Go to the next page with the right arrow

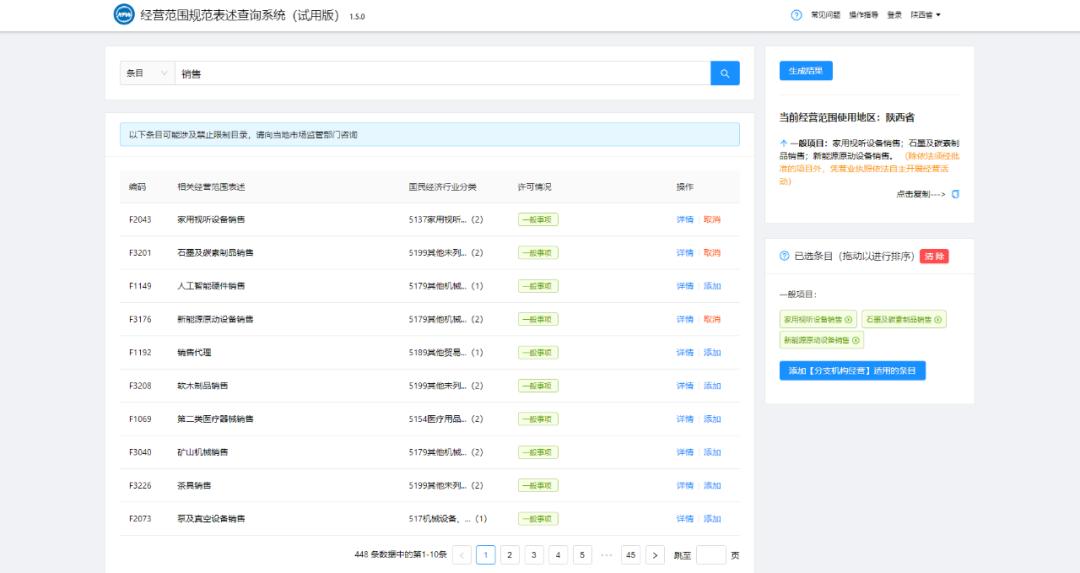655,555
